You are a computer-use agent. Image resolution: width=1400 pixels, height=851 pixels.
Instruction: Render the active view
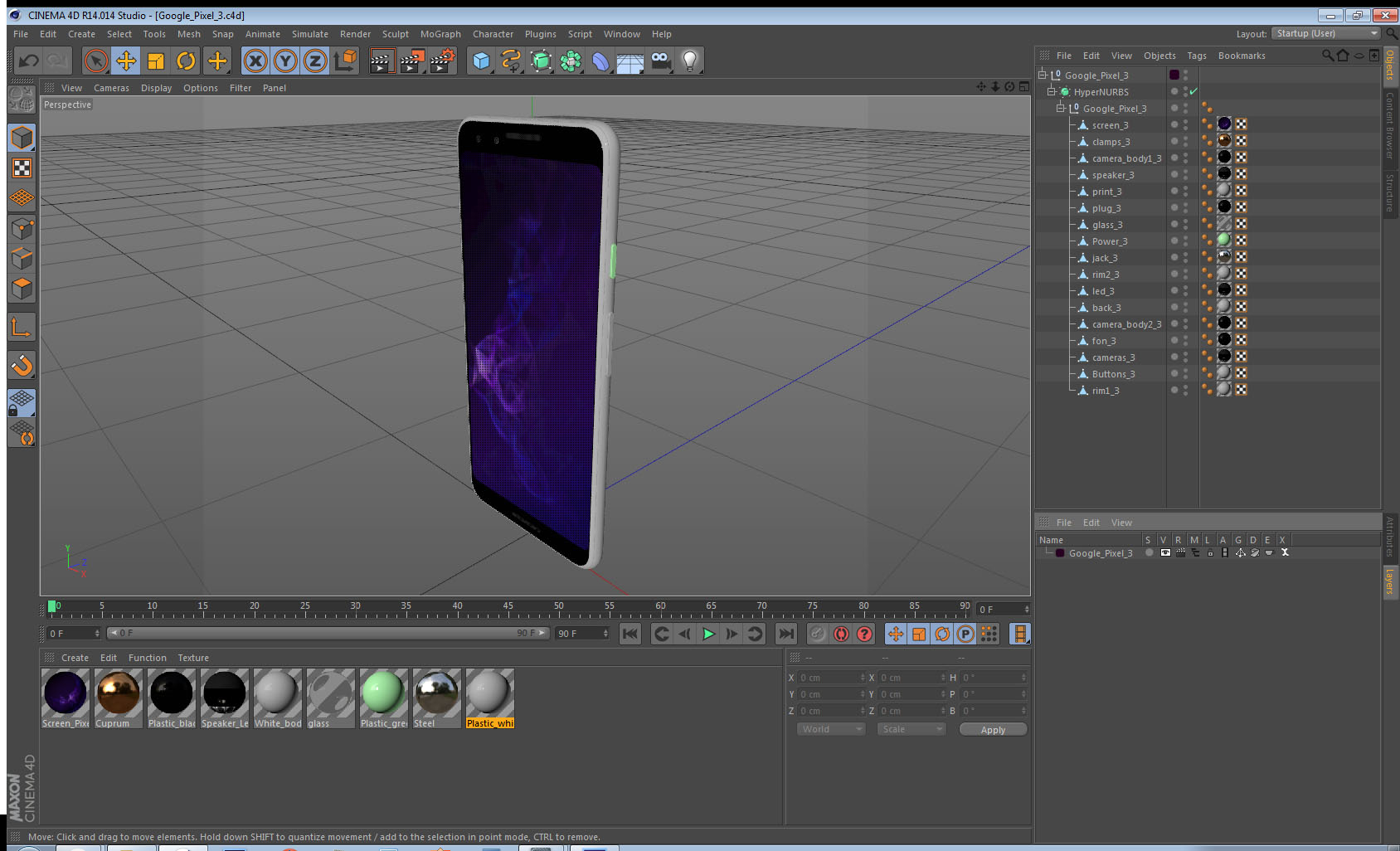[382, 61]
